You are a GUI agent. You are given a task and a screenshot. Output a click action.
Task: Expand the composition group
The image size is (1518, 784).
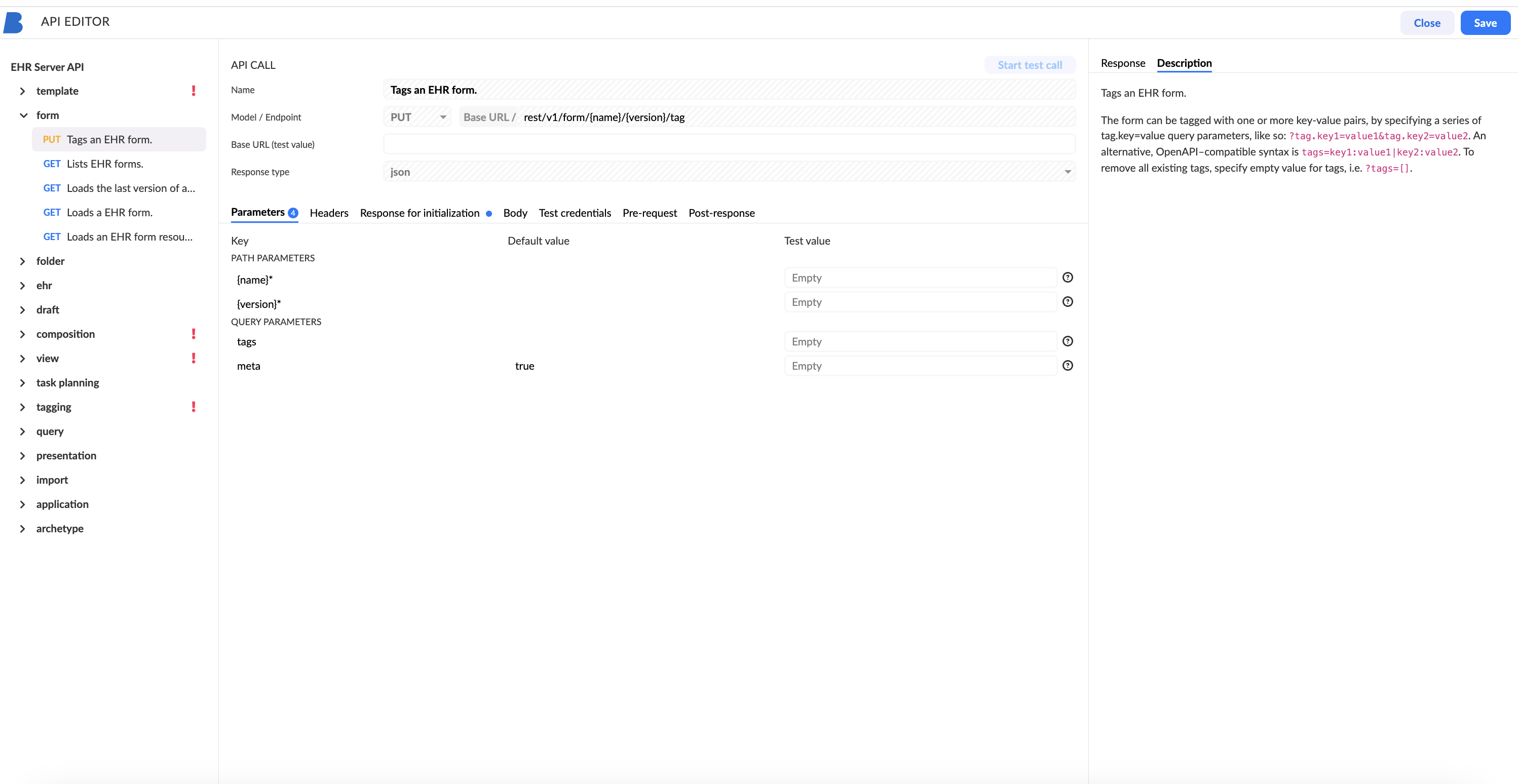click(x=22, y=334)
